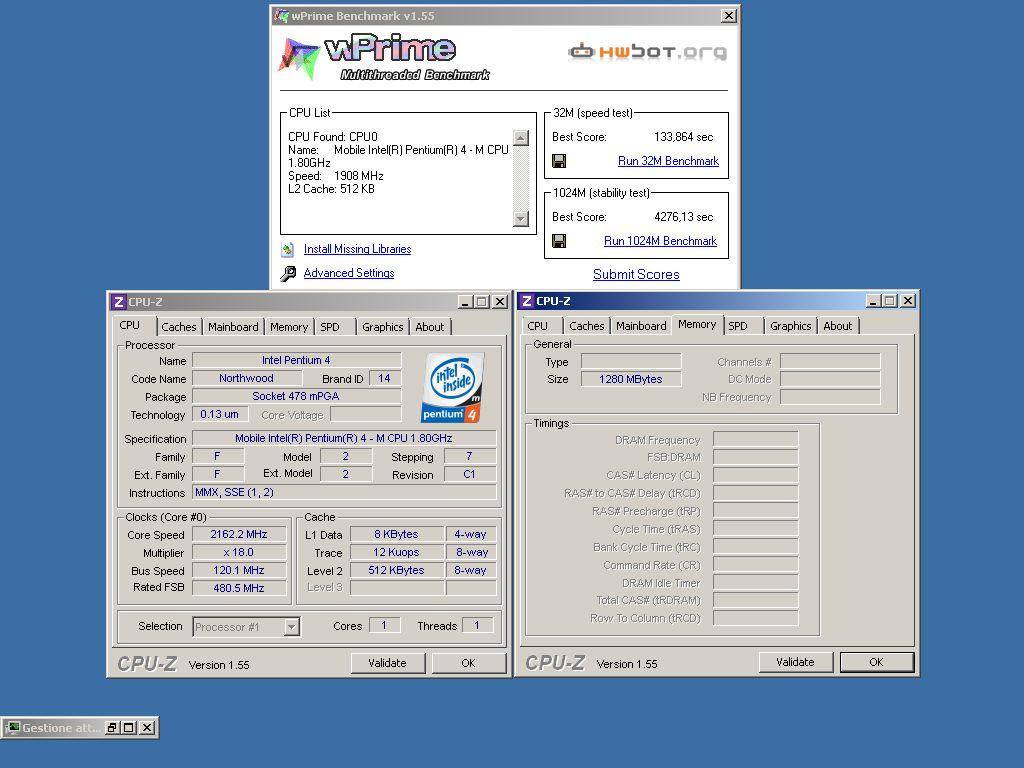Click the CPU List scroll down arrow

520,219
